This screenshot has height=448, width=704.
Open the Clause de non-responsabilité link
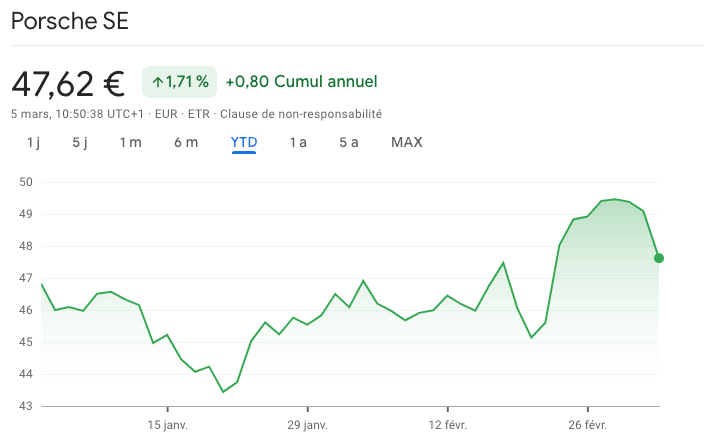(x=301, y=114)
